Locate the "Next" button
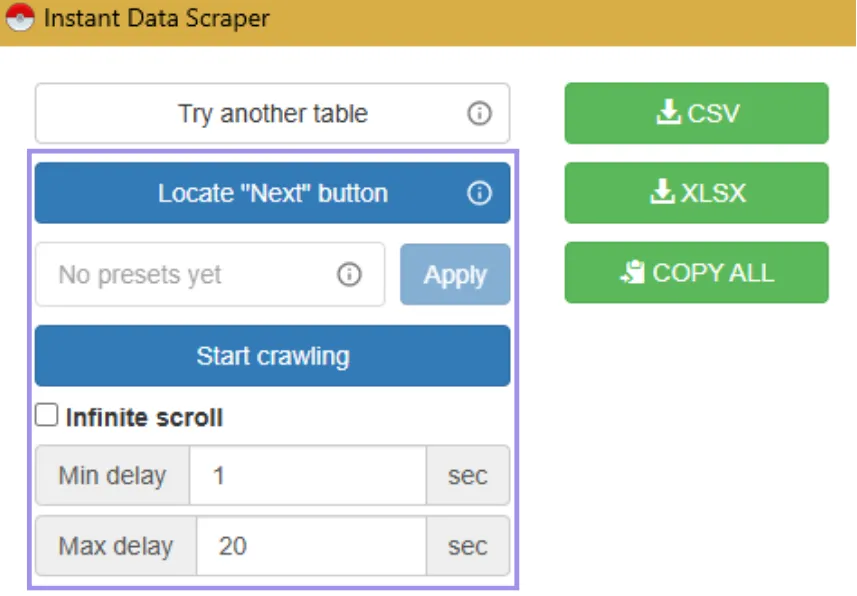This screenshot has width=857, height=596. pos(272,193)
